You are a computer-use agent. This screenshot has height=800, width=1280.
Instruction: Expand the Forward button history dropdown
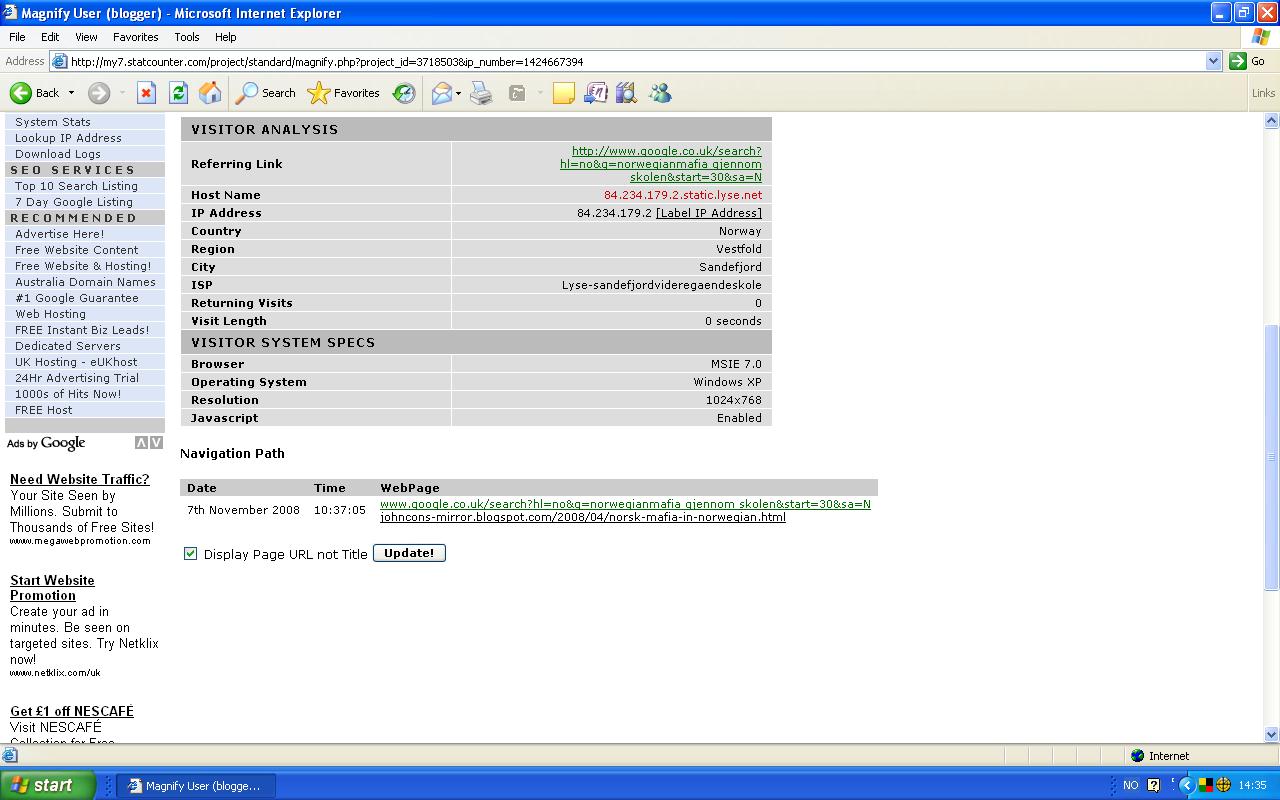[122, 93]
